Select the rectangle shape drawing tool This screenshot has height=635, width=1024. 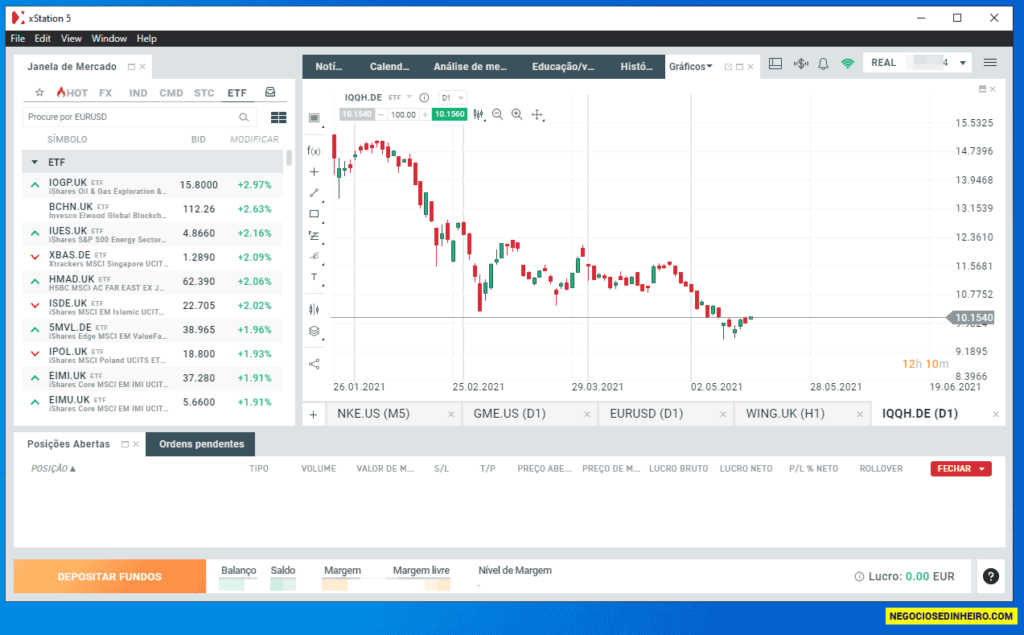pyautogui.click(x=314, y=214)
